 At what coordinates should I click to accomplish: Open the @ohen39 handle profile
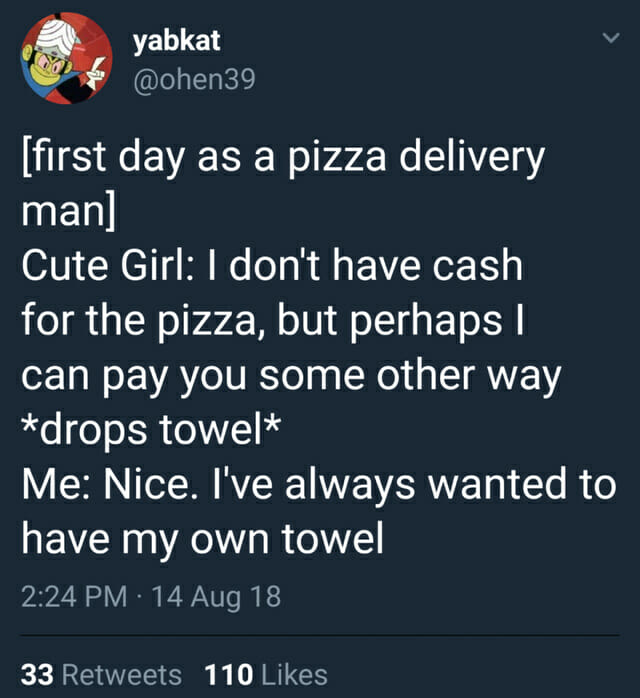[193, 78]
